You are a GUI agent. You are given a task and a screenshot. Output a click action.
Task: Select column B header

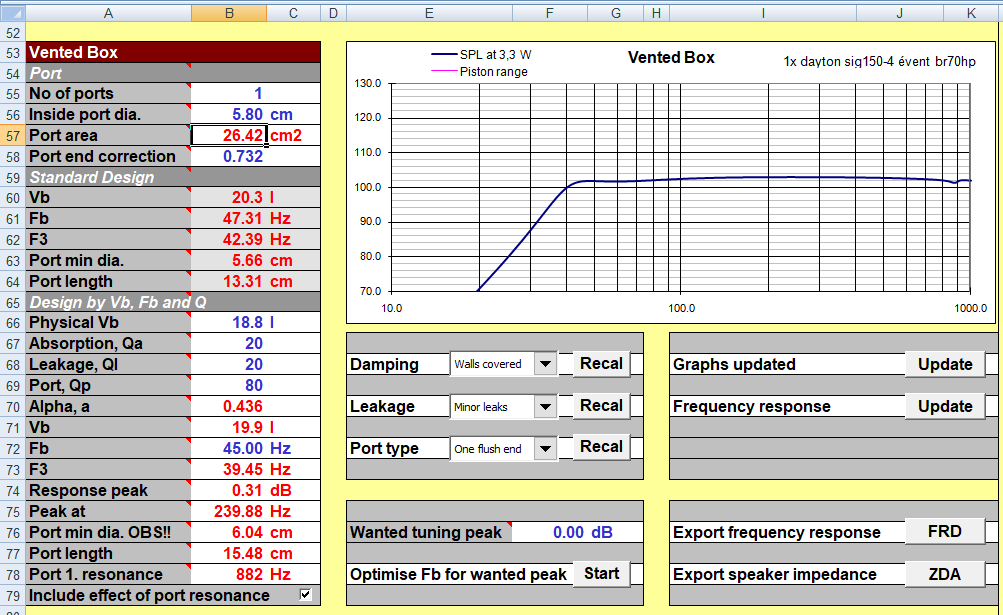tap(228, 13)
